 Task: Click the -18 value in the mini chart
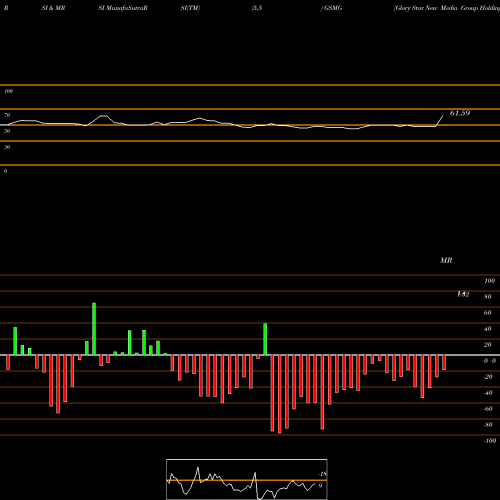323,474
